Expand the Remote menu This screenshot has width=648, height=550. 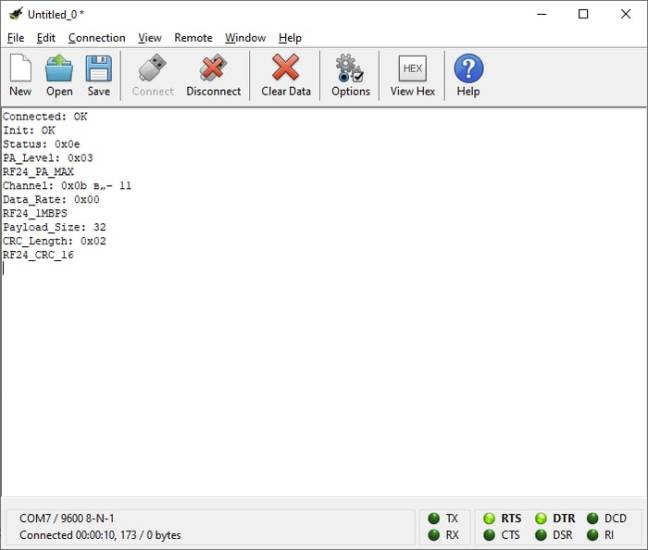tap(193, 38)
